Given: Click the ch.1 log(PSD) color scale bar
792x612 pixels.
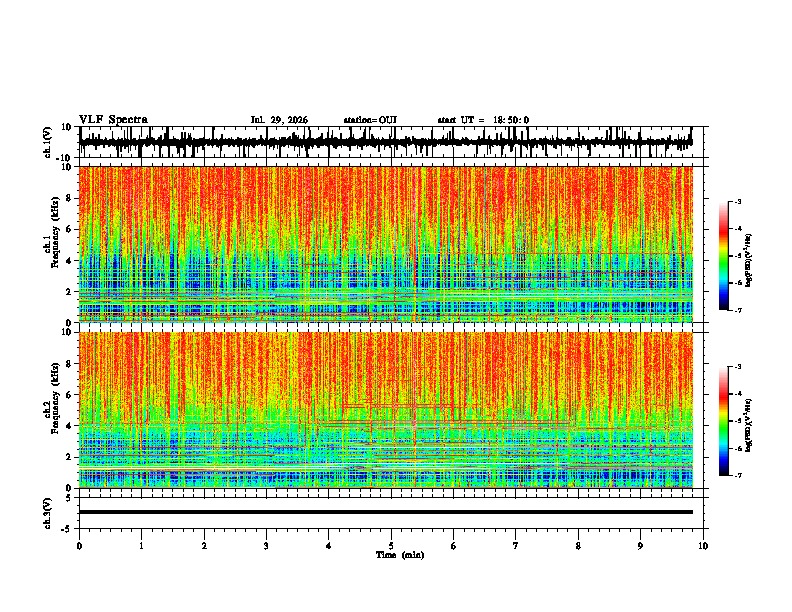Looking at the screenshot, I should (723, 256).
